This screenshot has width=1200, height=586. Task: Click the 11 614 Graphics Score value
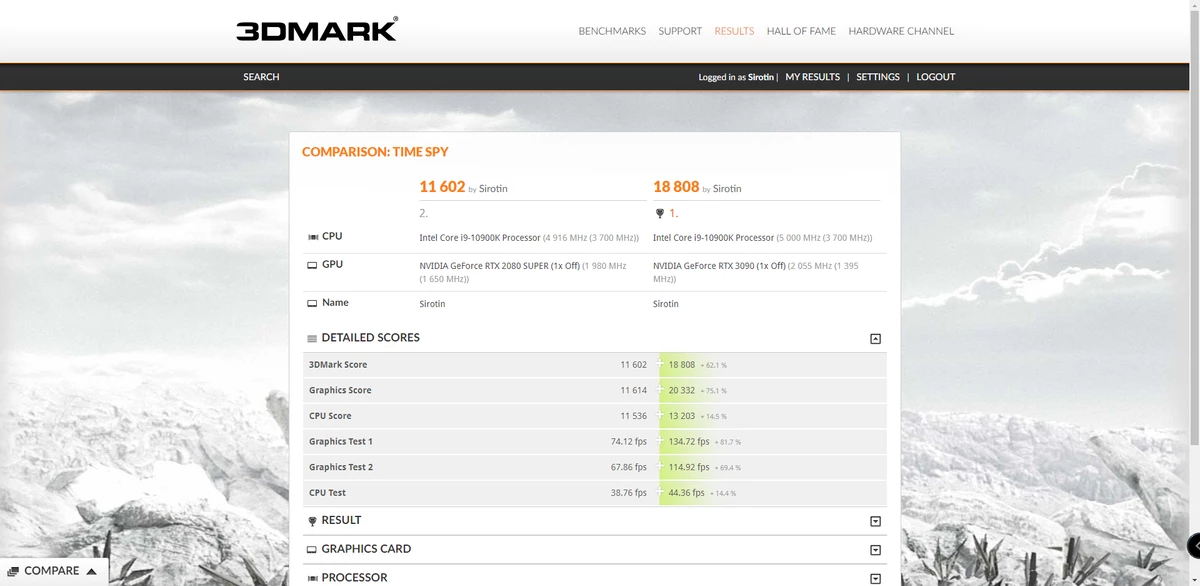click(633, 390)
